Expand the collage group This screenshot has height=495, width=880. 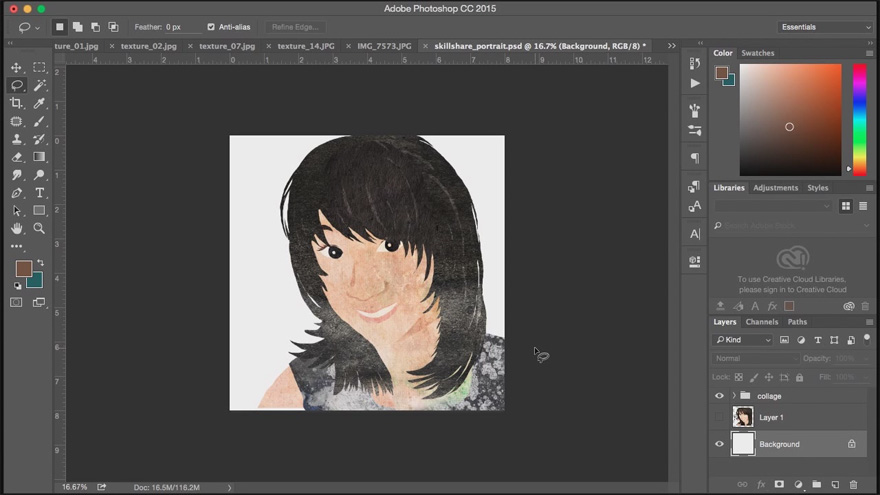click(734, 396)
